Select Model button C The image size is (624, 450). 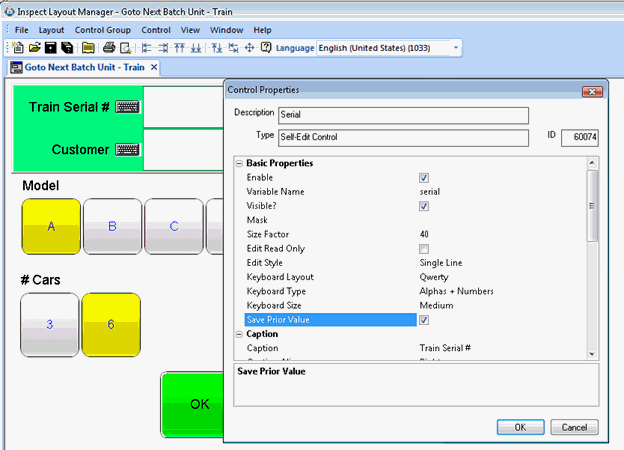174,226
